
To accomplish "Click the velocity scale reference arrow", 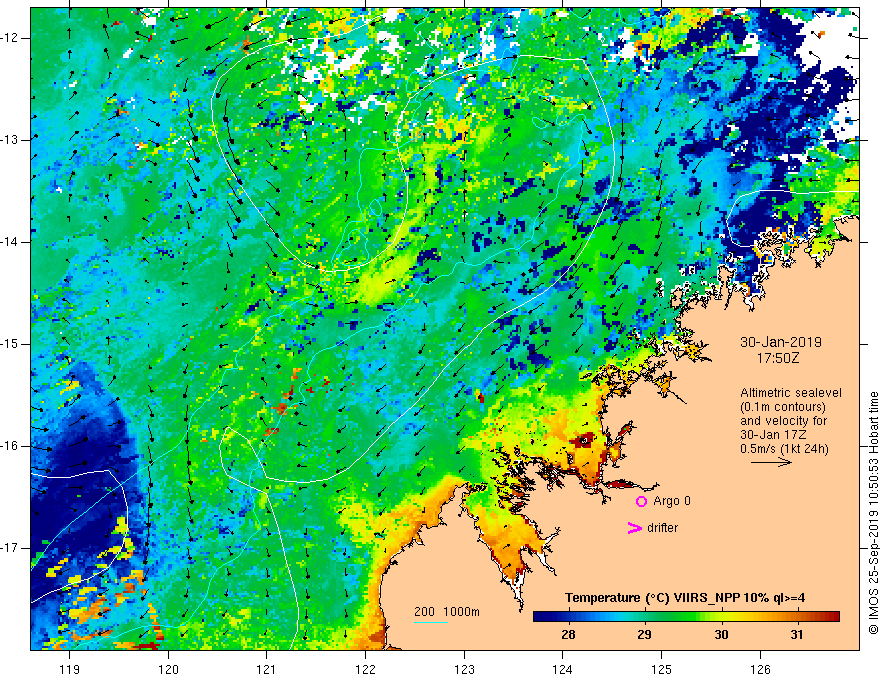I will (x=771, y=462).
